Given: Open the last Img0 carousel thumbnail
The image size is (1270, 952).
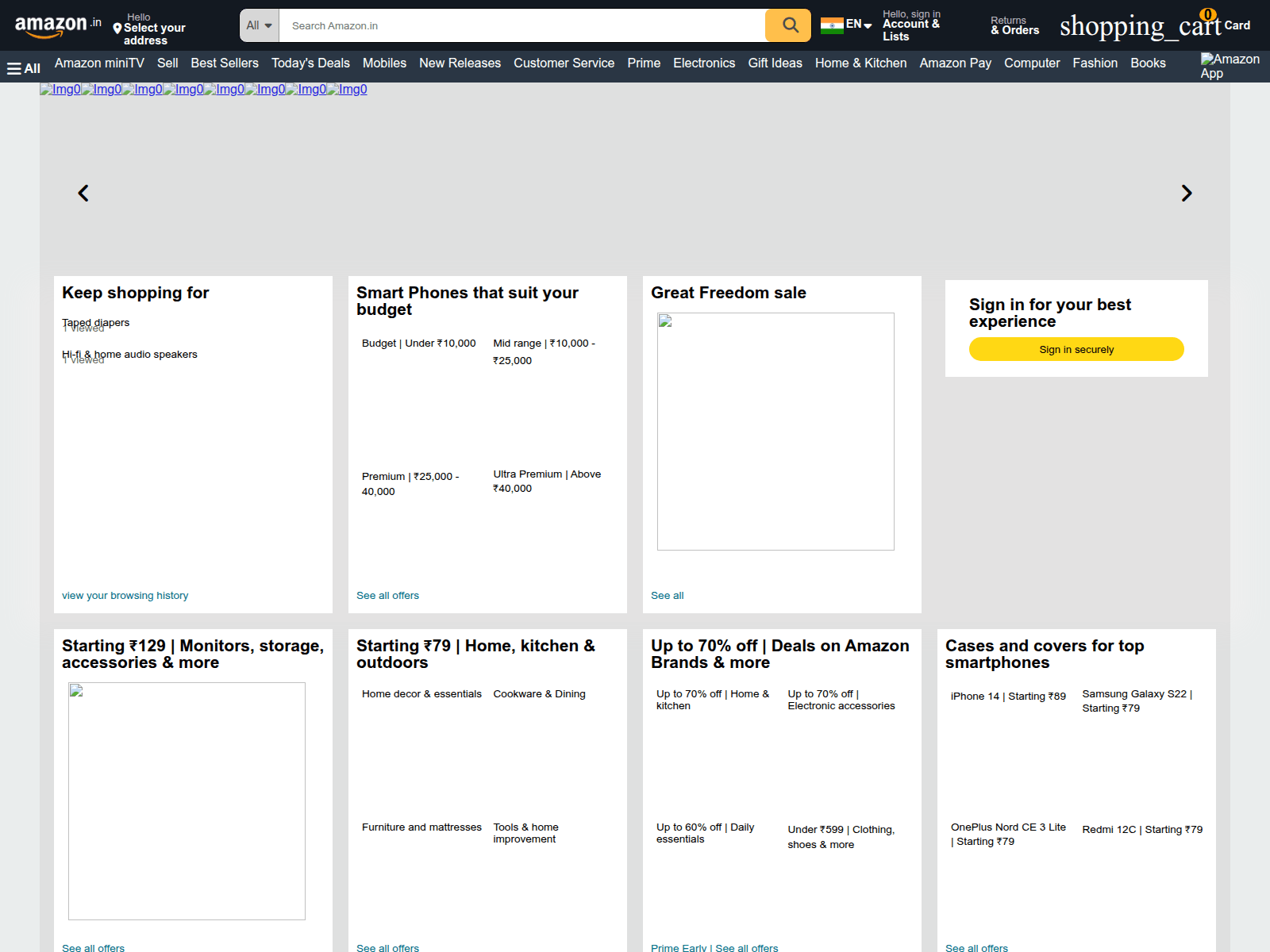Looking at the screenshot, I should tap(347, 90).
